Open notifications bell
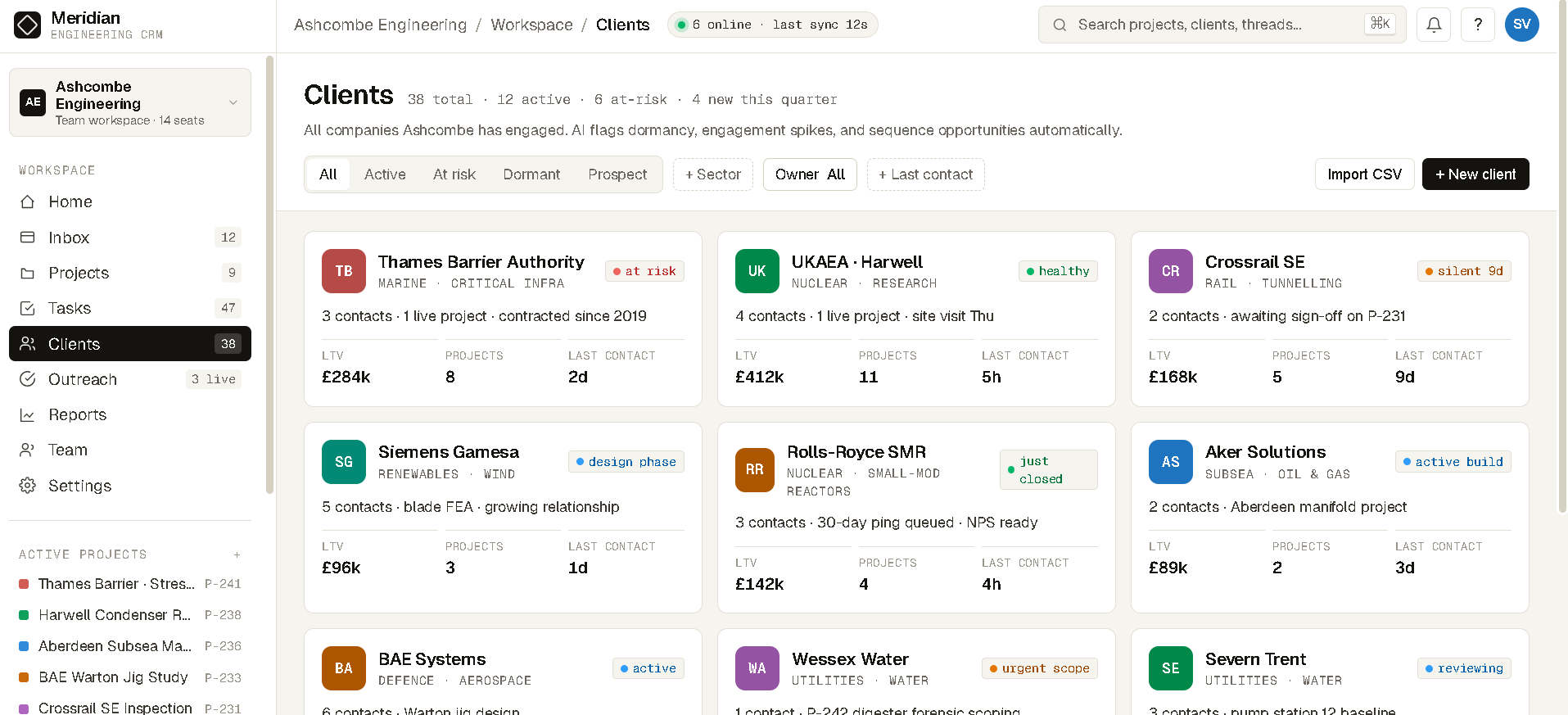Screen dimensions: 1568x715 (x=1434, y=25)
